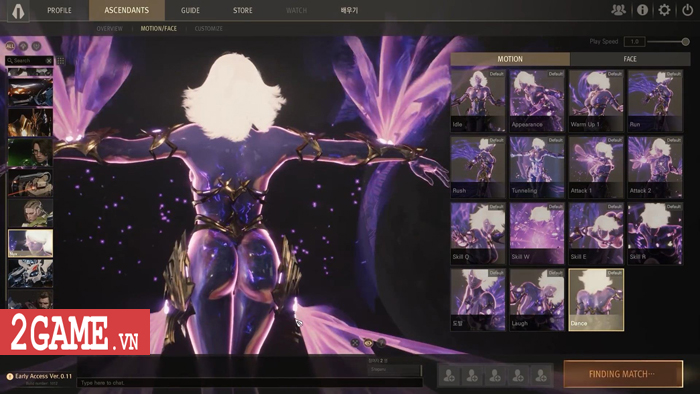
Task: Play the 도발 taunt motion thumbnail
Action: [478, 299]
